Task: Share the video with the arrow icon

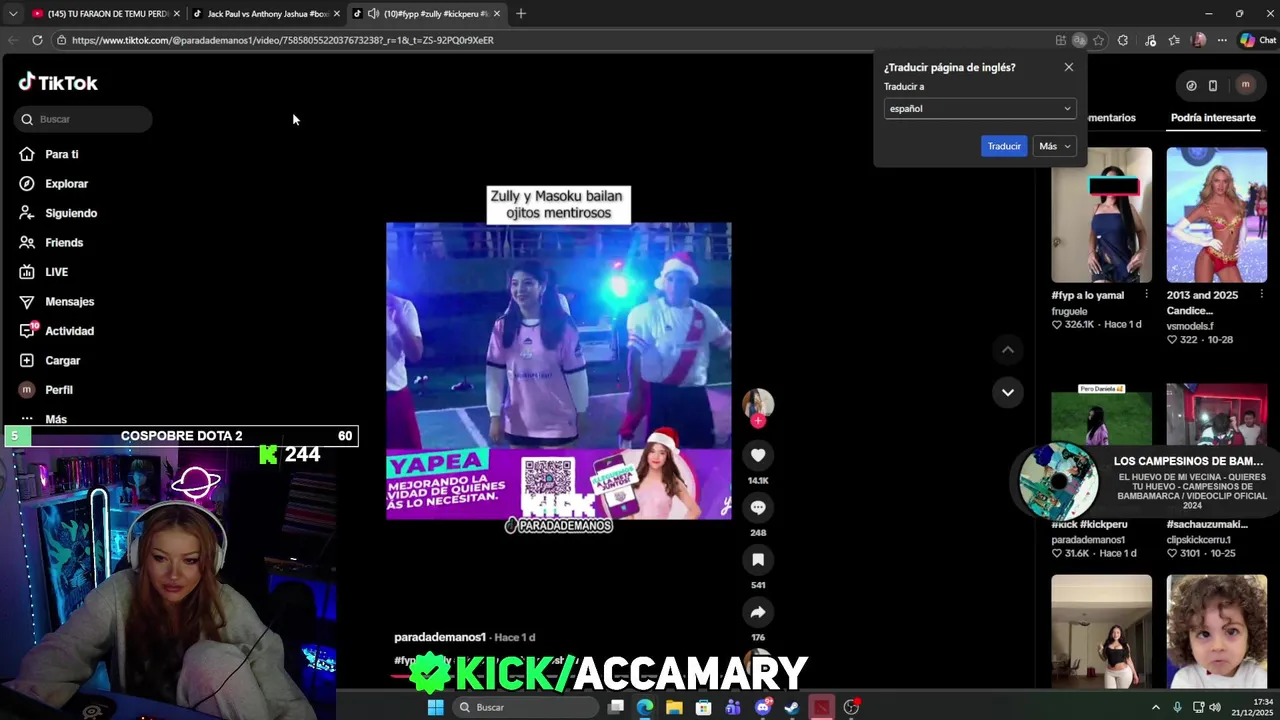Action: [x=758, y=612]
